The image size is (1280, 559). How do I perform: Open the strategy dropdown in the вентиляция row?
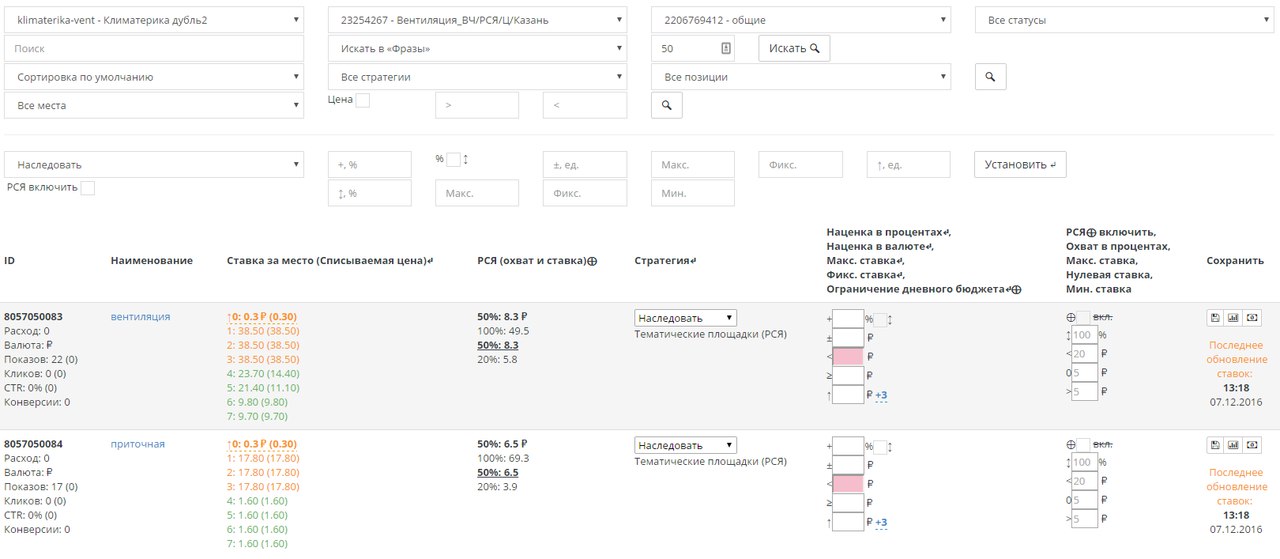(685, 318)
